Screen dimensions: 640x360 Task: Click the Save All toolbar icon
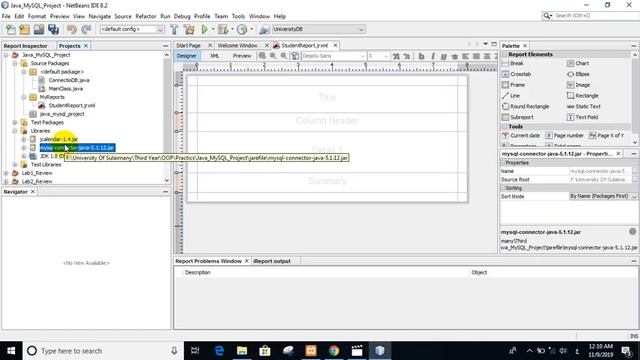tap(53, 29)
